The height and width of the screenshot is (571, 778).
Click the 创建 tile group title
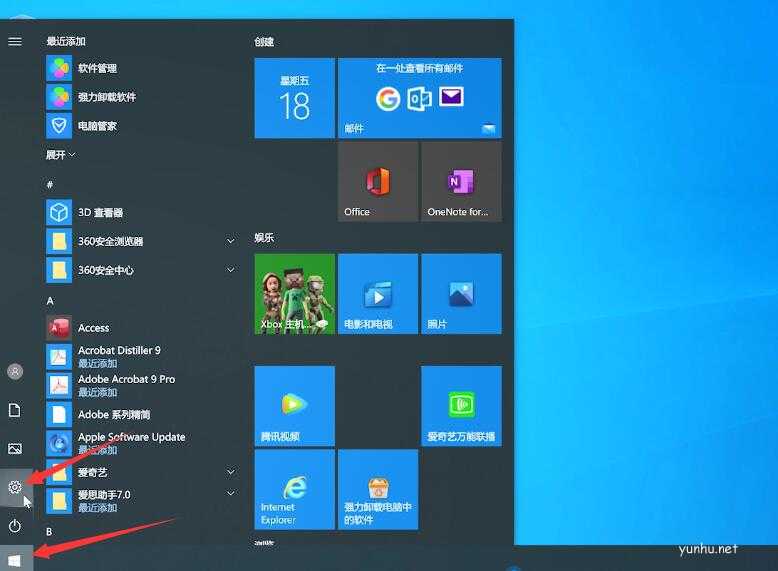pos(264,42)
